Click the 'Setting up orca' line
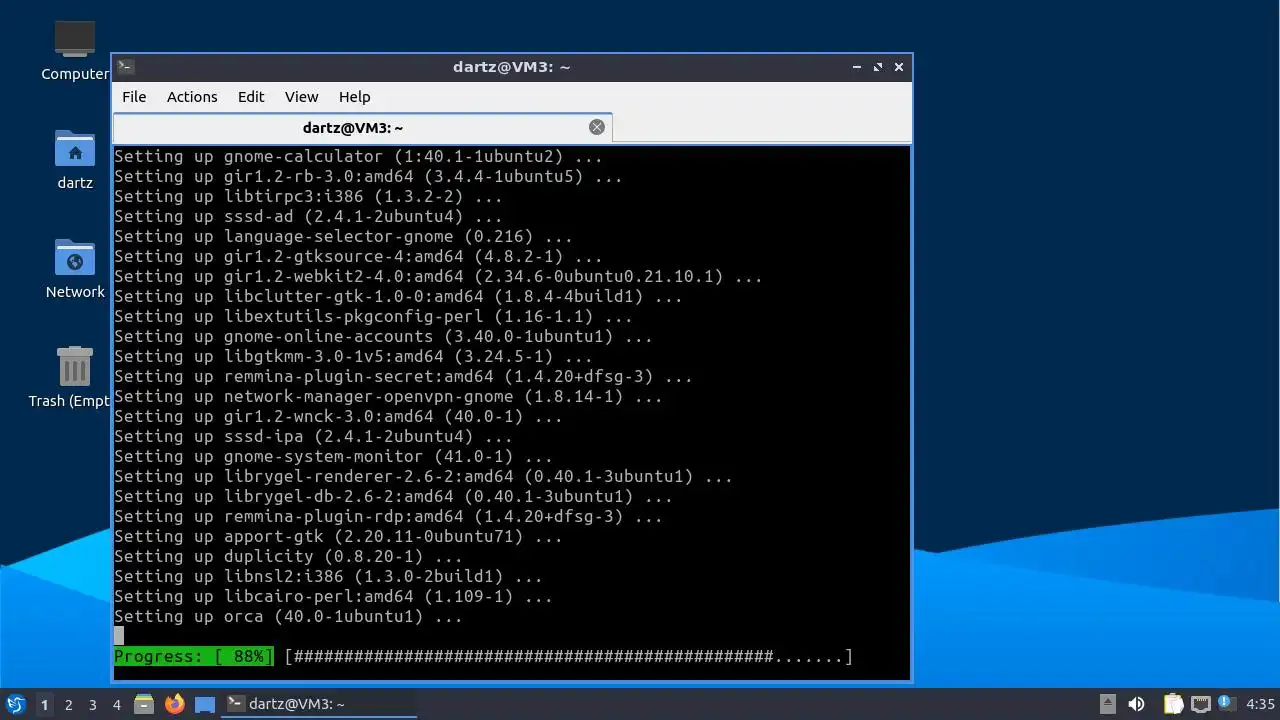The width and height of the screenshot is (1280, 720). (x=288, y=616)
